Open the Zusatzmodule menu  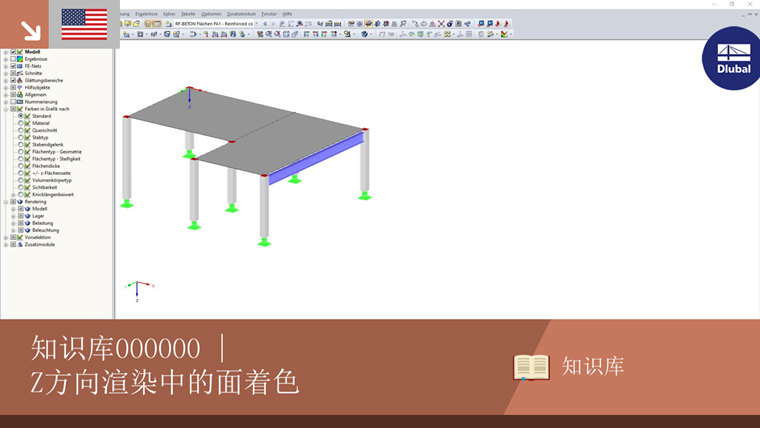[241, 14]
